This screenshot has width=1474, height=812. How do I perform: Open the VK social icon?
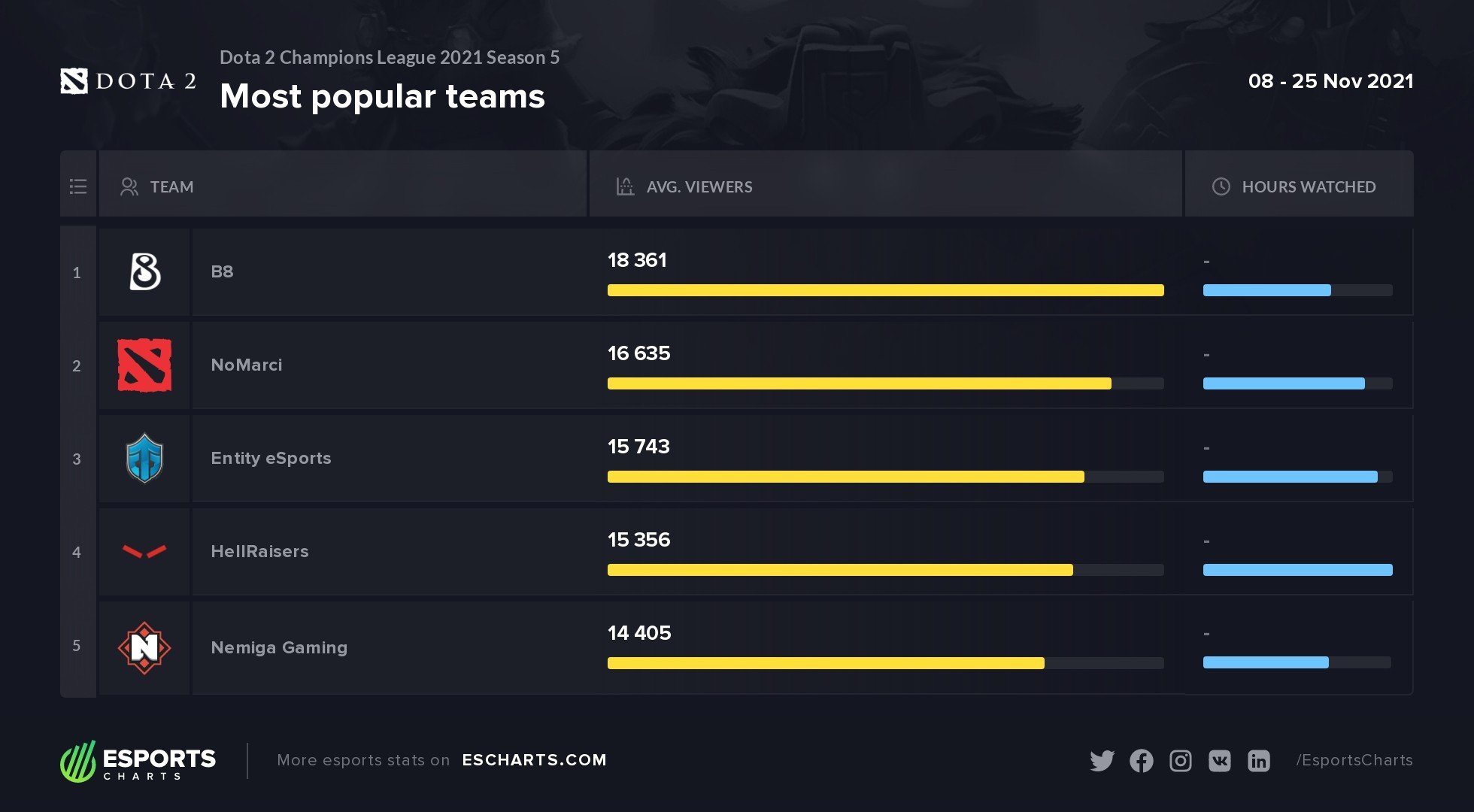click(x=1219, y=761)
